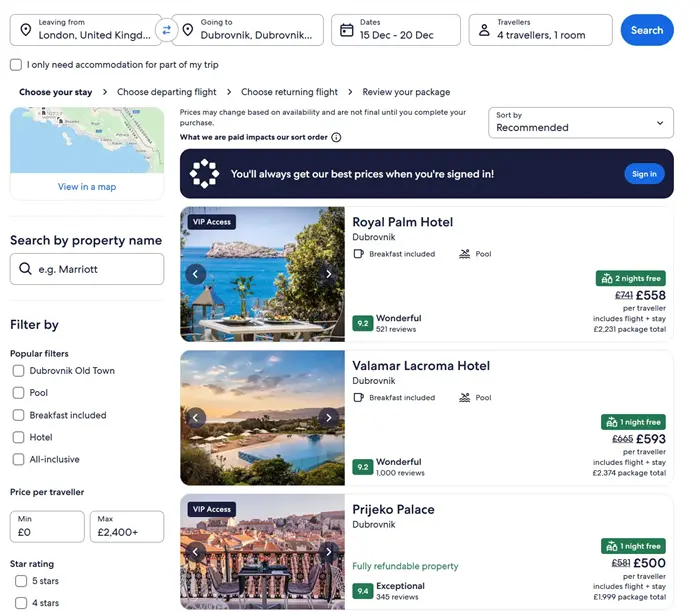Open the Dates picker field

point(396,30)
